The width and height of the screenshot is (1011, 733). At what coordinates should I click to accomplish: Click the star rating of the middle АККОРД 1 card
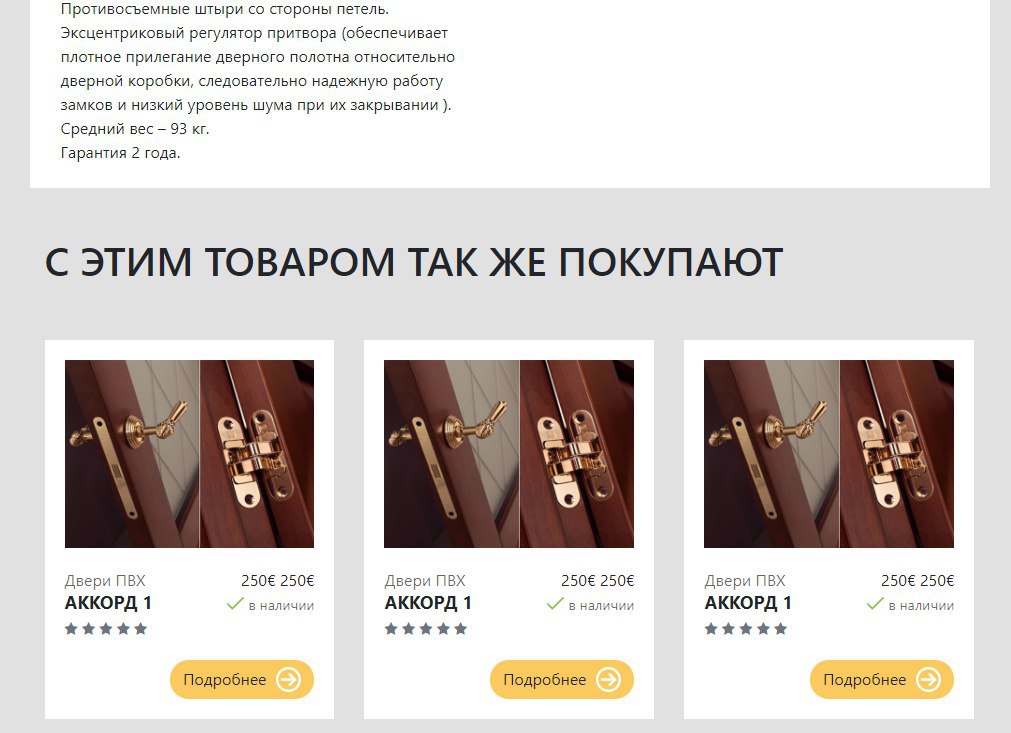point(426,629)
